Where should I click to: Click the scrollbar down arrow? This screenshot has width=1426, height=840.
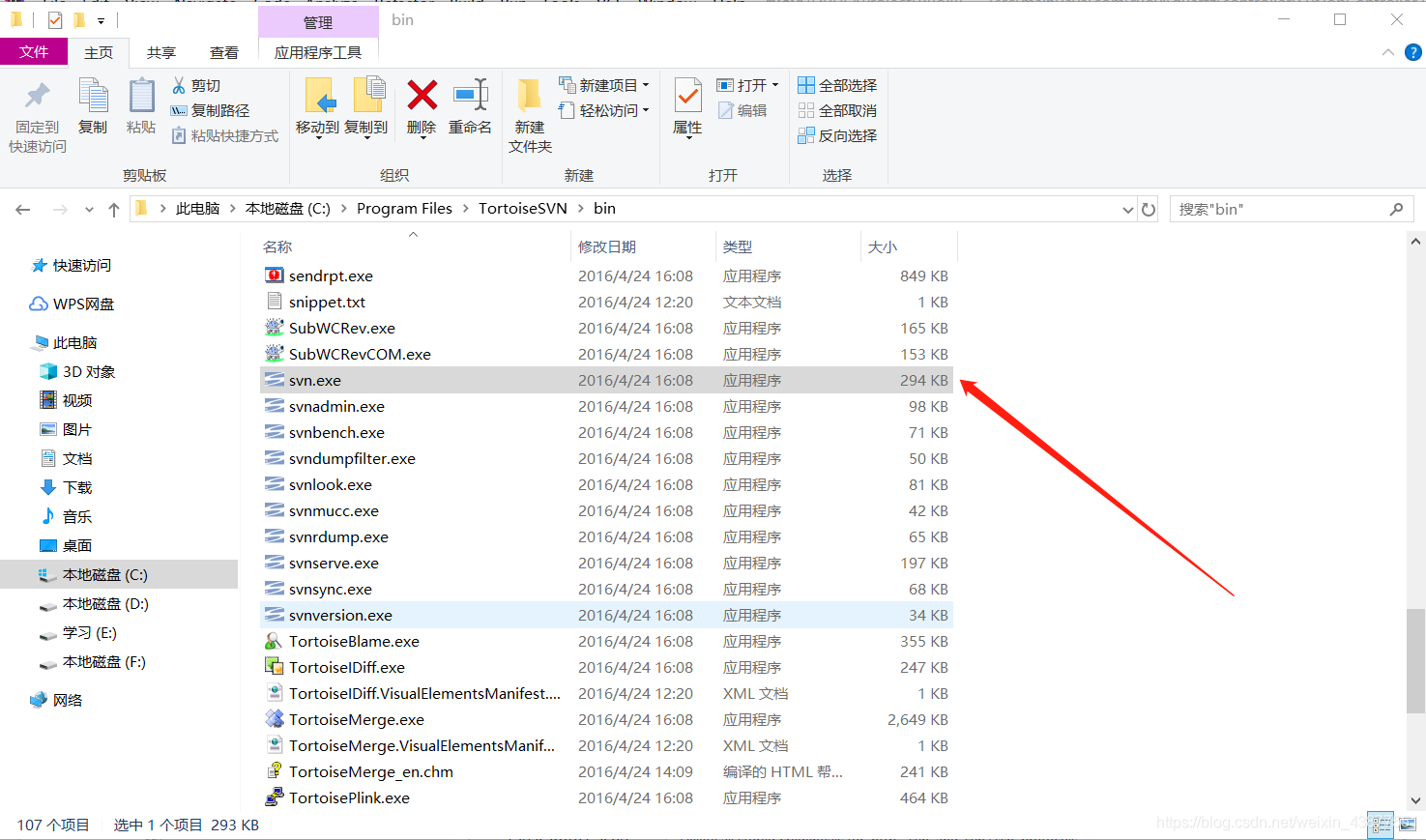[x=1415, y=800]
